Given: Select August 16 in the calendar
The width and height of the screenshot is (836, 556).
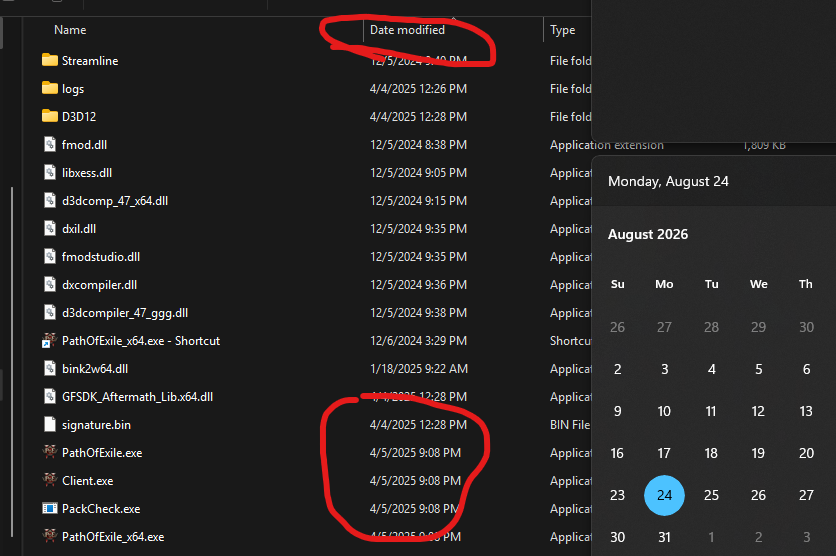Looking at the screenshot, I should (617, 453).
